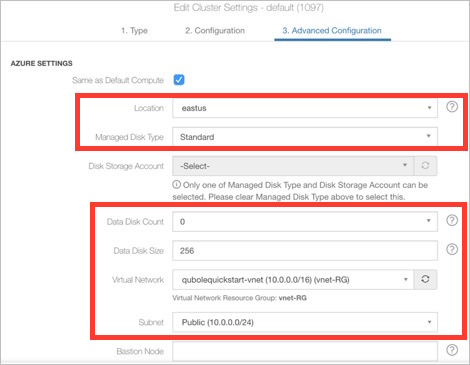This screenshot has width=470, height=365.
Task: Click the Managed Disk Type label
Action: pyautogui.click(x=129, y=137)
